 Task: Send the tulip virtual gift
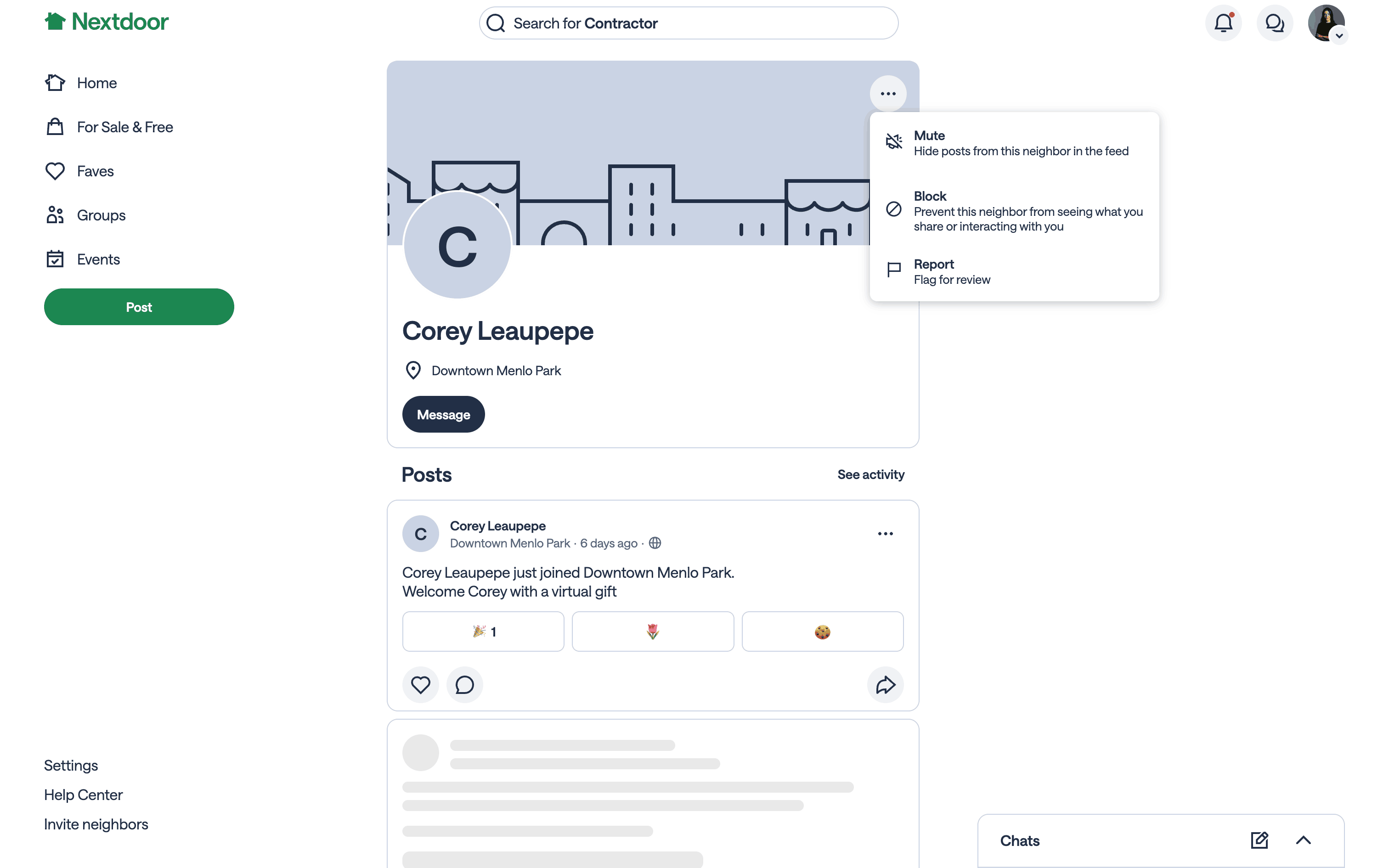pyautogui.click(x=653, y=631)
